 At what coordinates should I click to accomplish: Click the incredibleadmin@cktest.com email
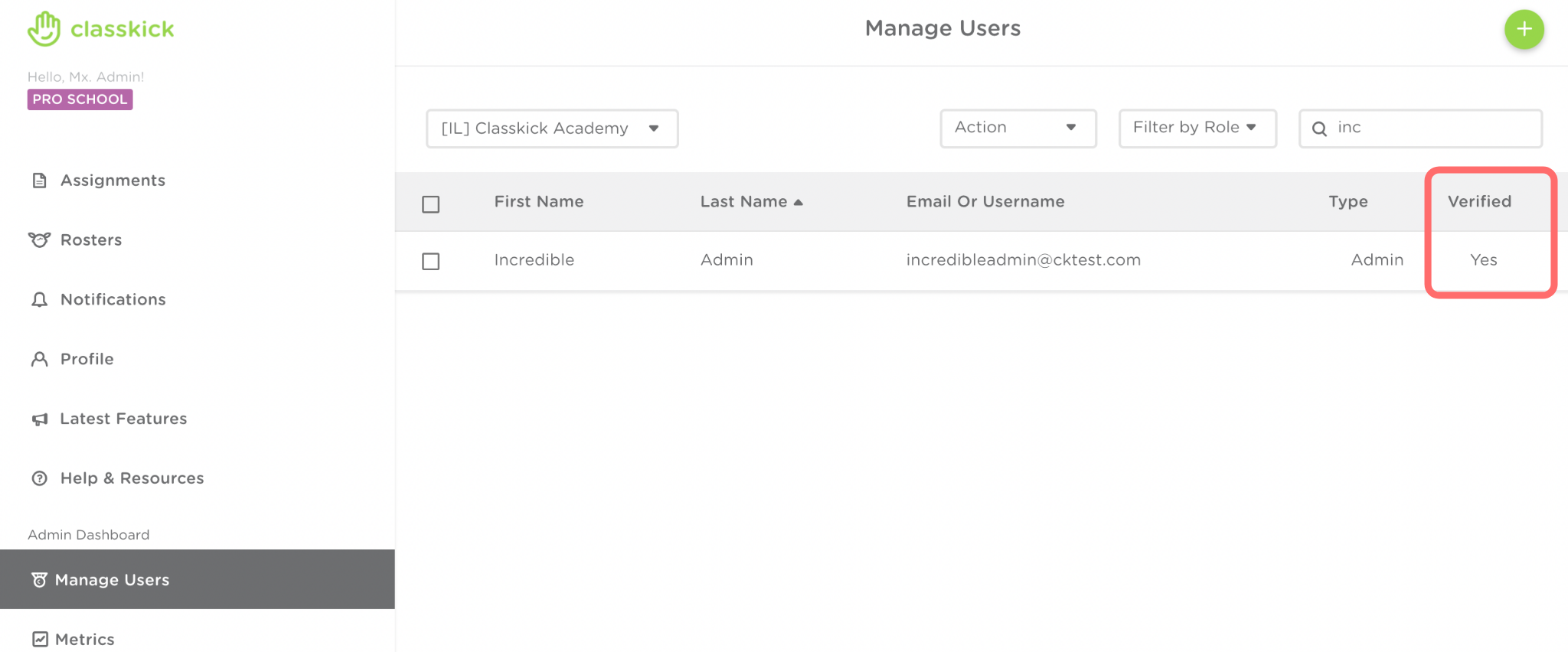[1023, 260]
